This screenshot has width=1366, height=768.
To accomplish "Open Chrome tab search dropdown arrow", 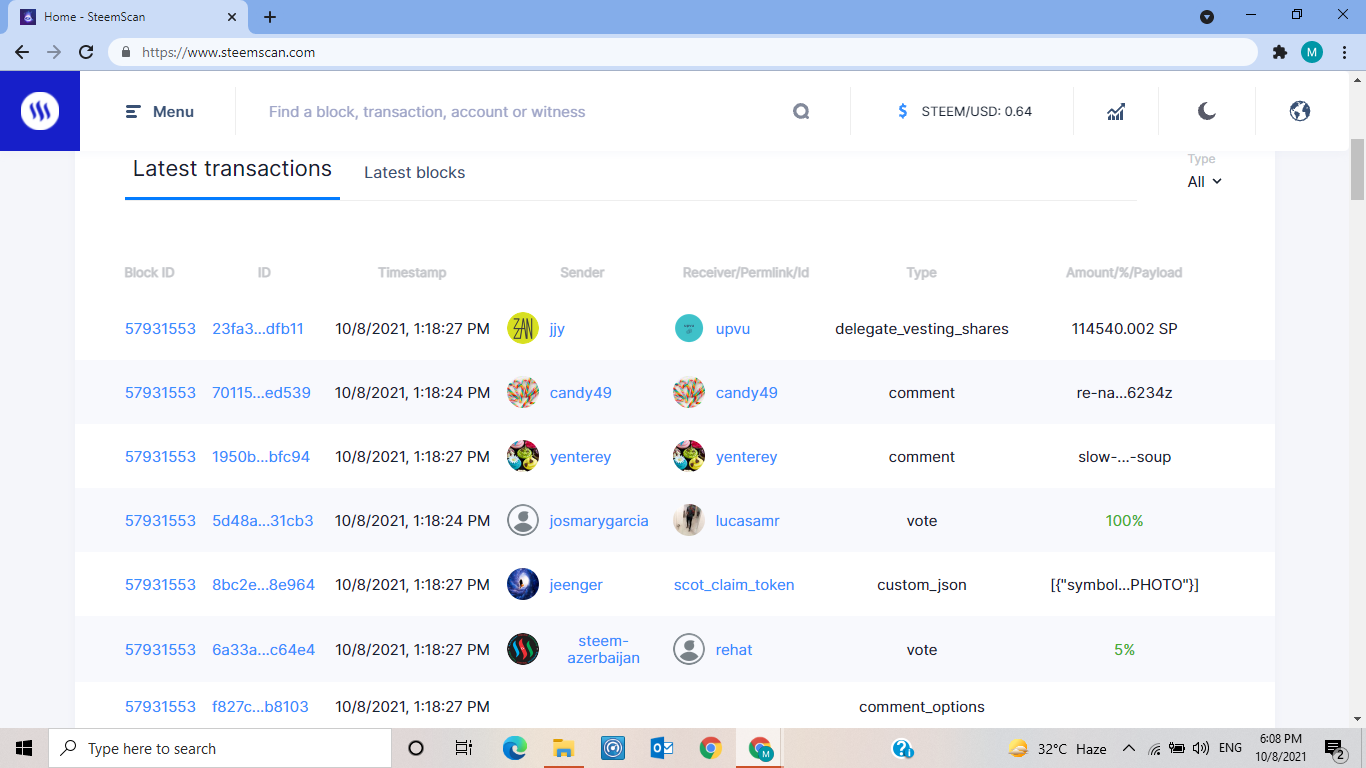I will (1207, 16).
